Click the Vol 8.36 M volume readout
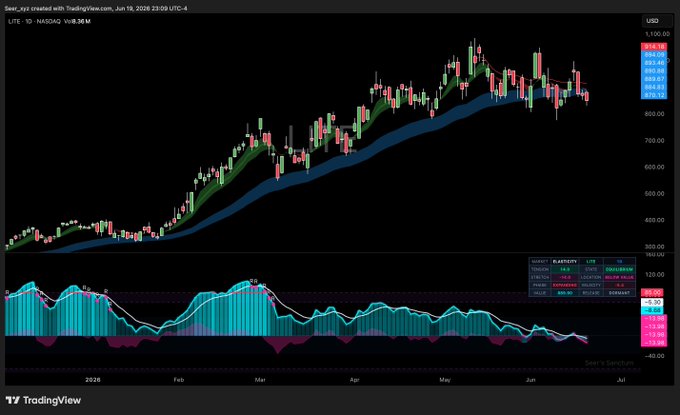The width and height of the screenshot is (680, 415). coord(77,21)
